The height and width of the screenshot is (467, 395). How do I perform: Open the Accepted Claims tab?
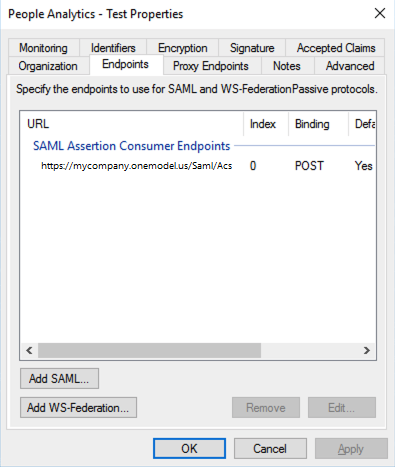coord(336,48)
